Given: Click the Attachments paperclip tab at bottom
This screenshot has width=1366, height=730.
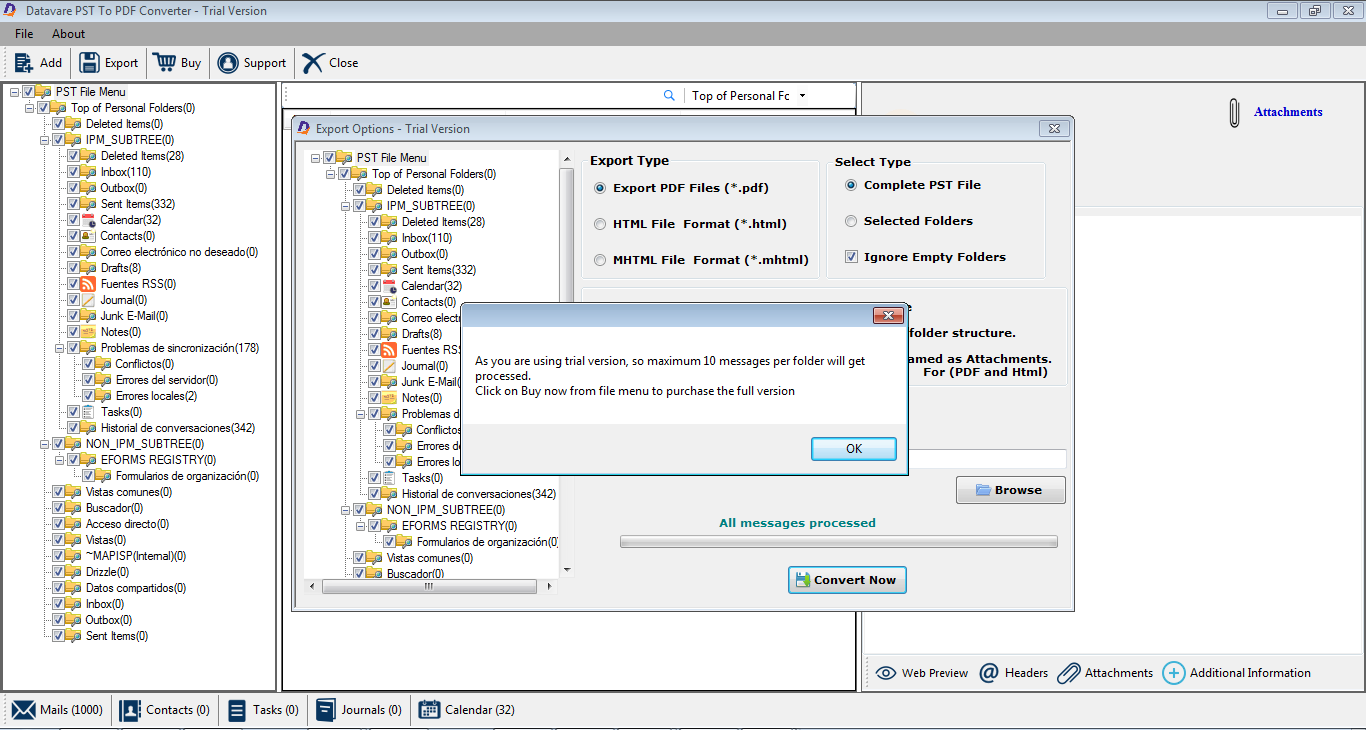Looking at the screenshot, I should tap(1069, 673).
